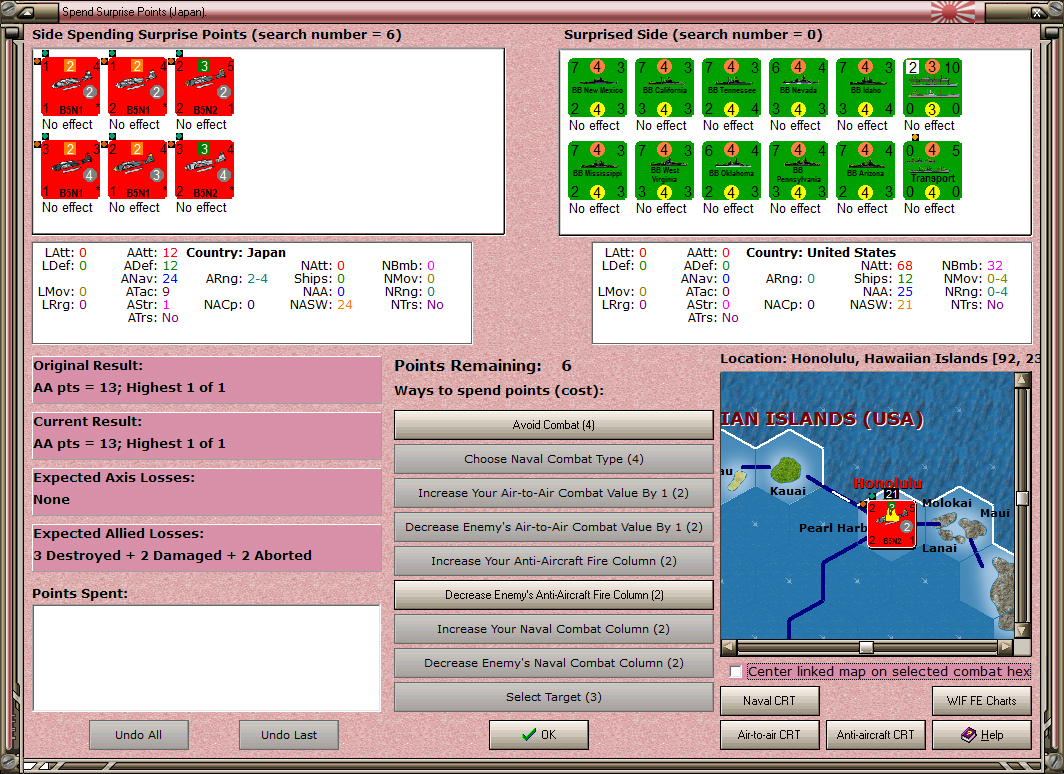Click the map scroll up arrow

(1022, 379)
